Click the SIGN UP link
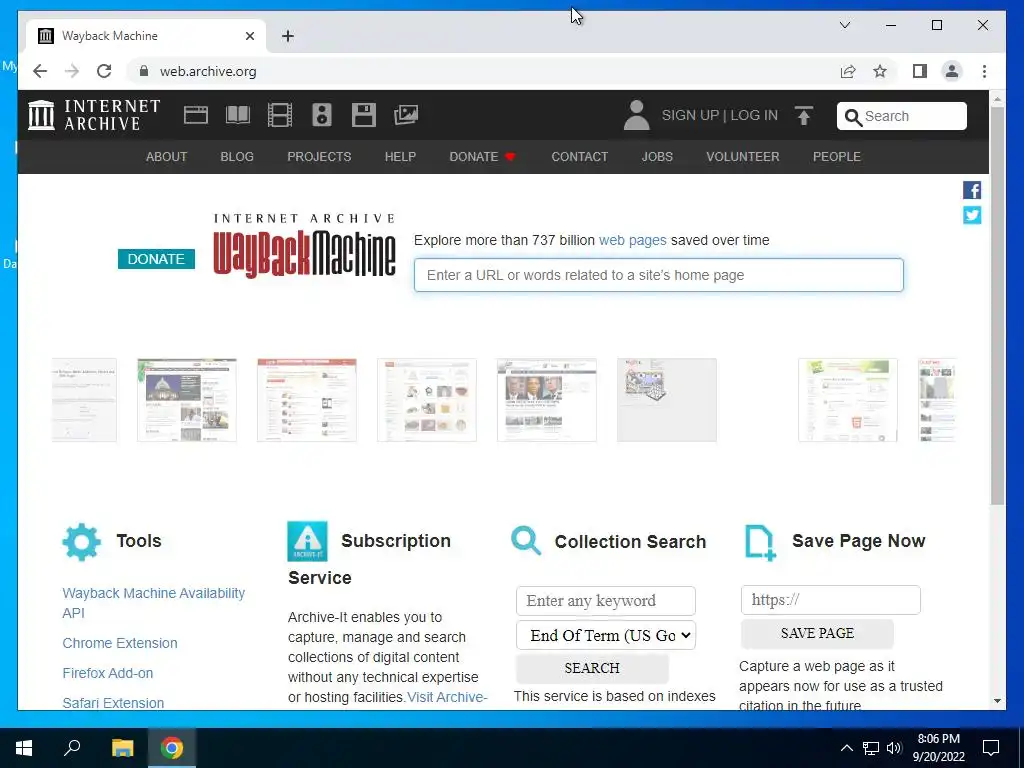Viewport: 1024px width, 768px height. [690, 115]
